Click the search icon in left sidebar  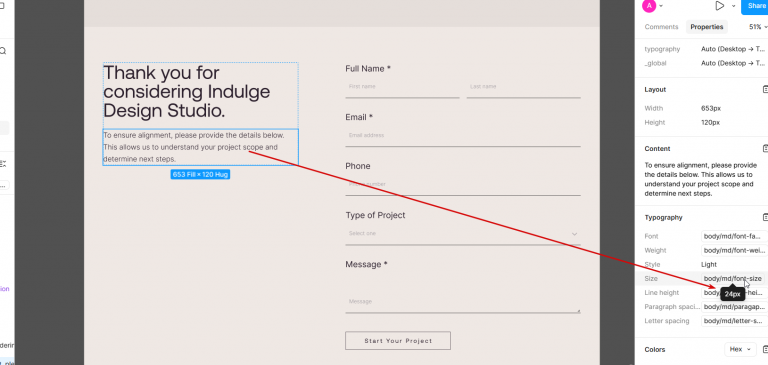pyautogui.click(x=3, y=51)
